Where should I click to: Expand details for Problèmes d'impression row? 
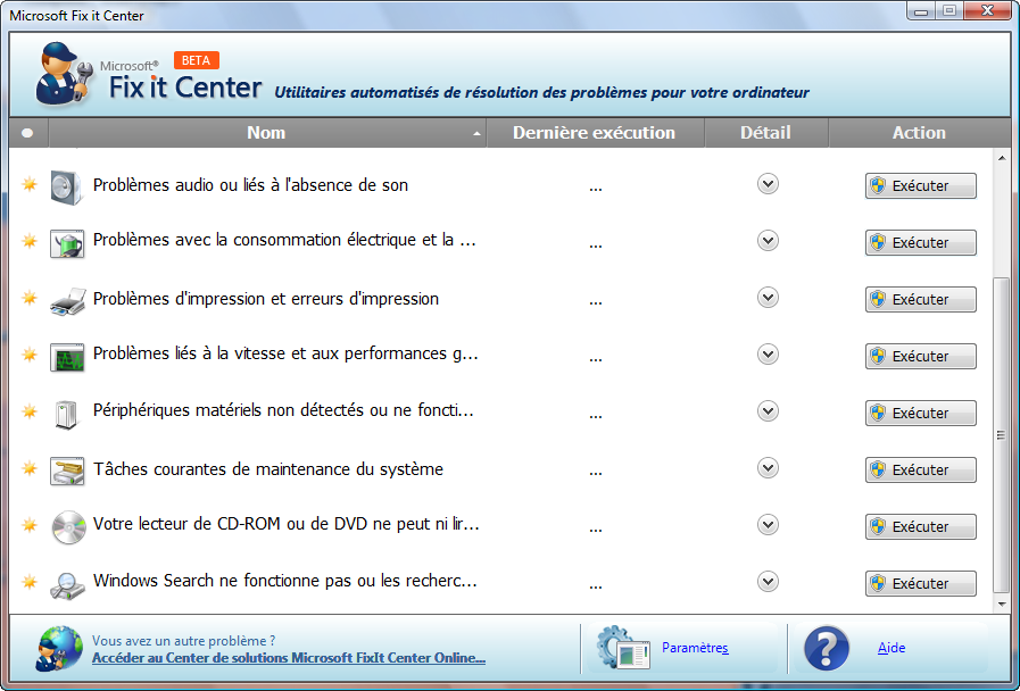coord(768,297)
